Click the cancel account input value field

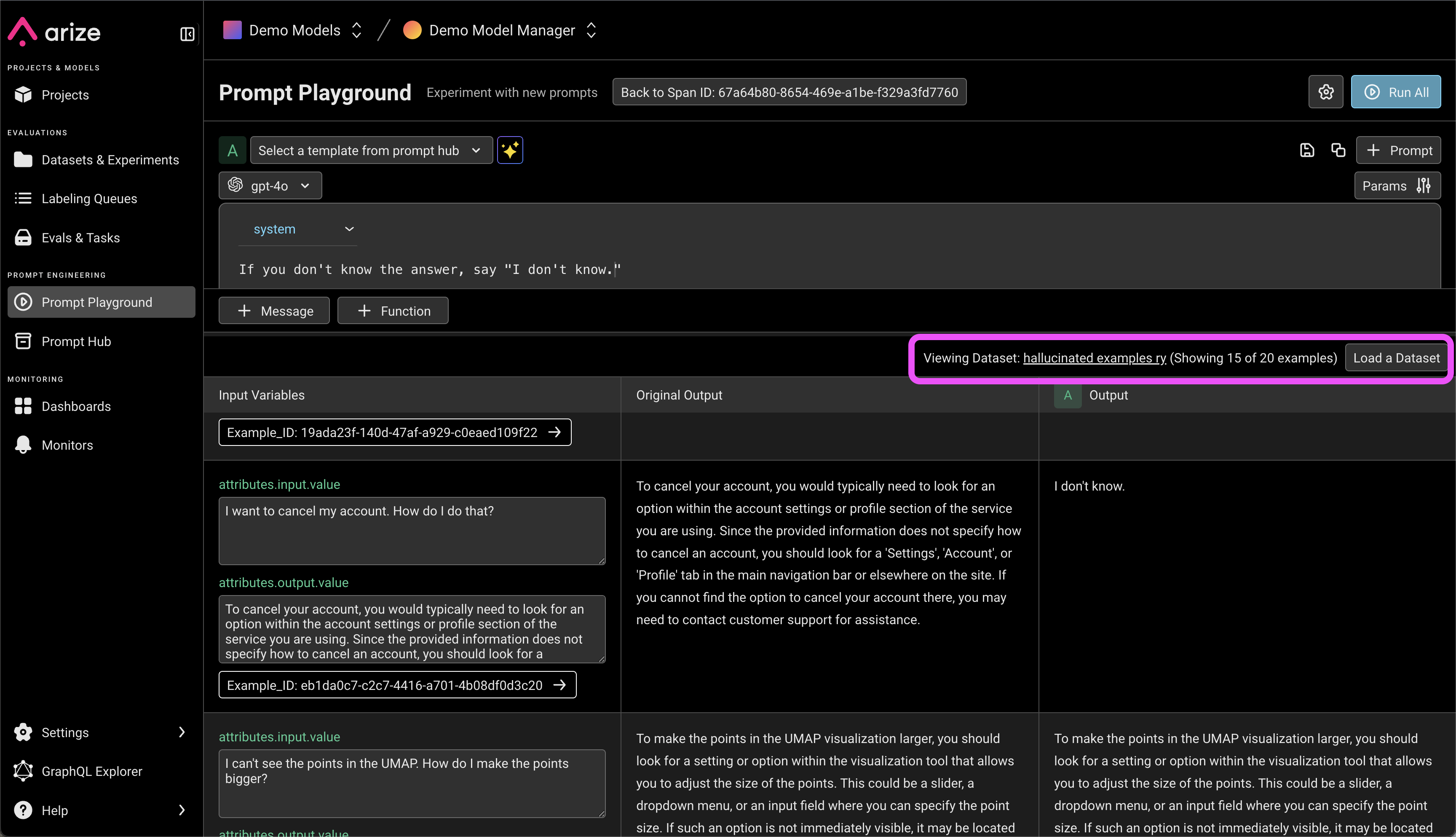click(x=412, y=531)
